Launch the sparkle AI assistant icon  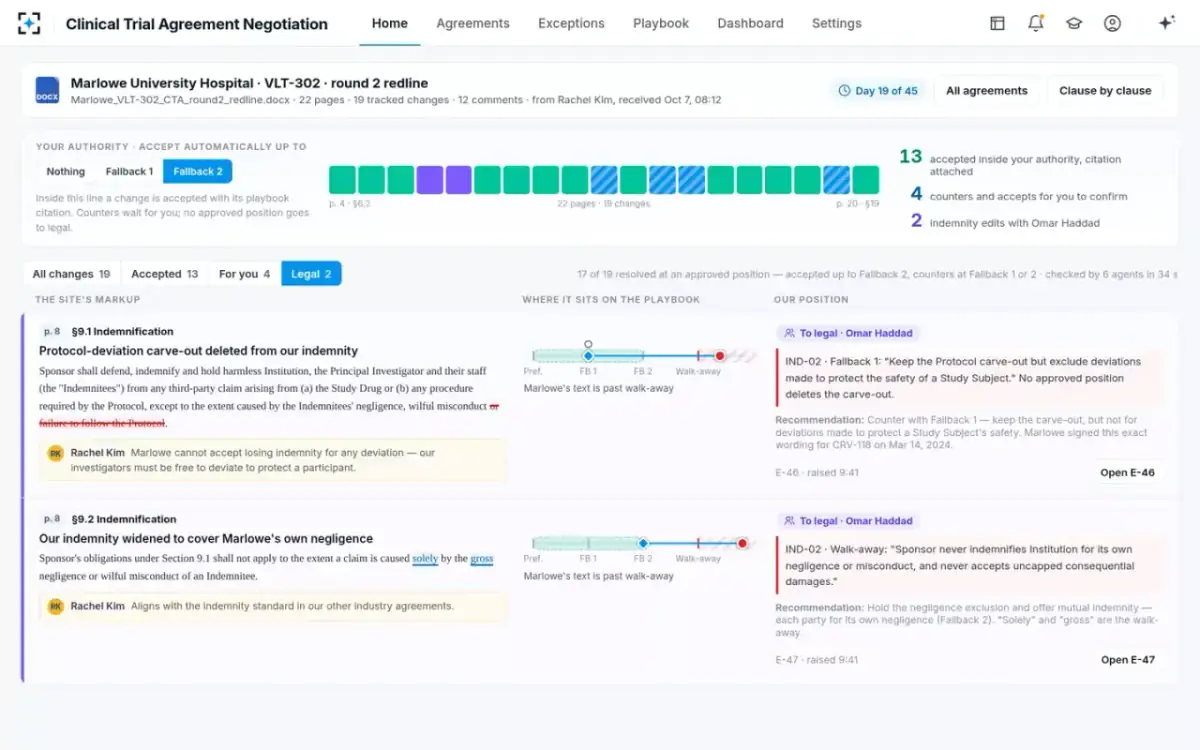1166,23
